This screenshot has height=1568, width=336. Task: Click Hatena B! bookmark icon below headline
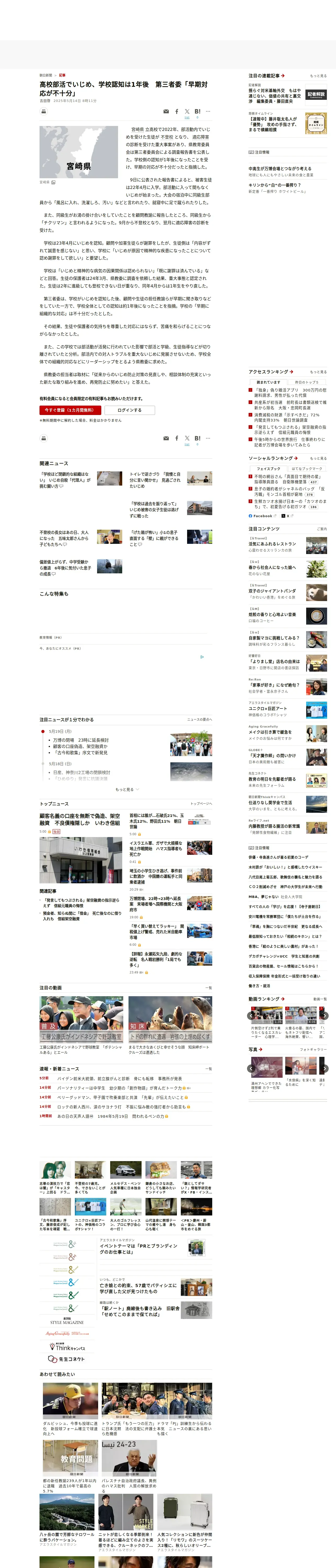(198, 111)
